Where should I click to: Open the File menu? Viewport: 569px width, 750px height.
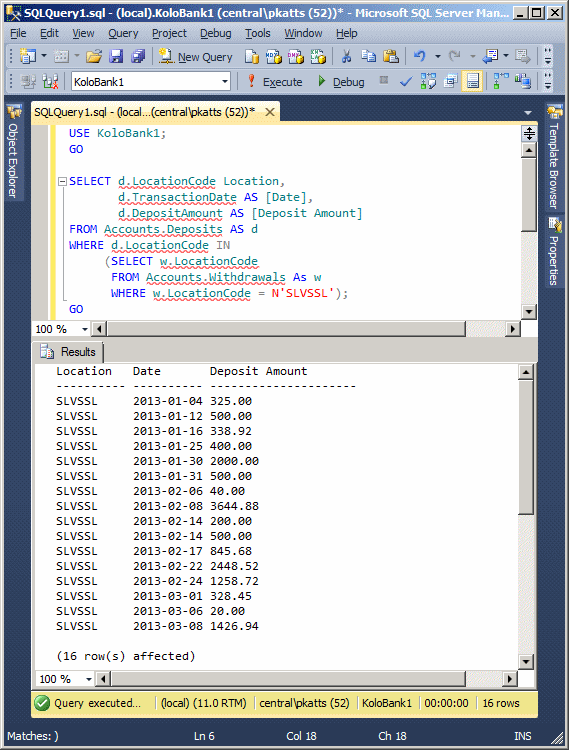pos(18,33)
